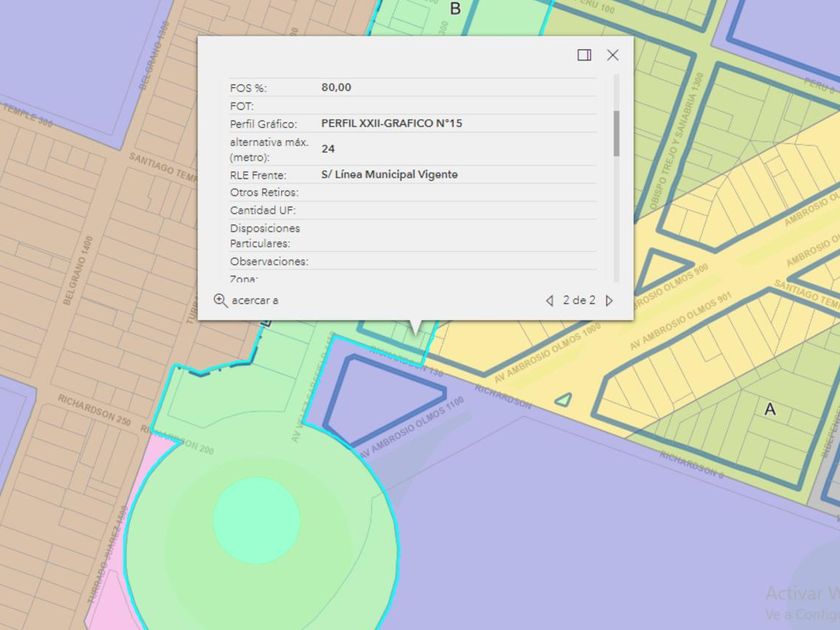Click the '2 de 2' page indicator

579,300
